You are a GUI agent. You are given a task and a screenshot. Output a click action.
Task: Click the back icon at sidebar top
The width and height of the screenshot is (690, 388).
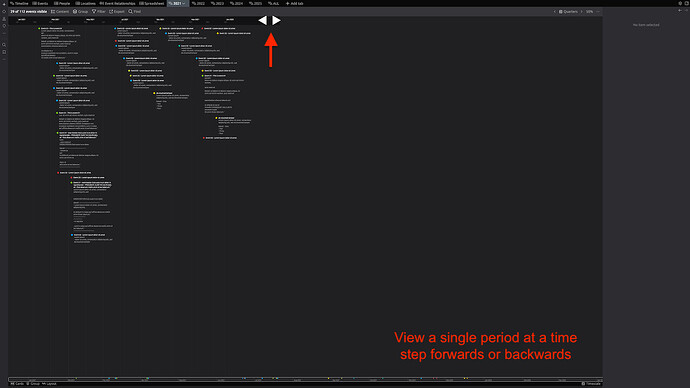click(4, 3)
